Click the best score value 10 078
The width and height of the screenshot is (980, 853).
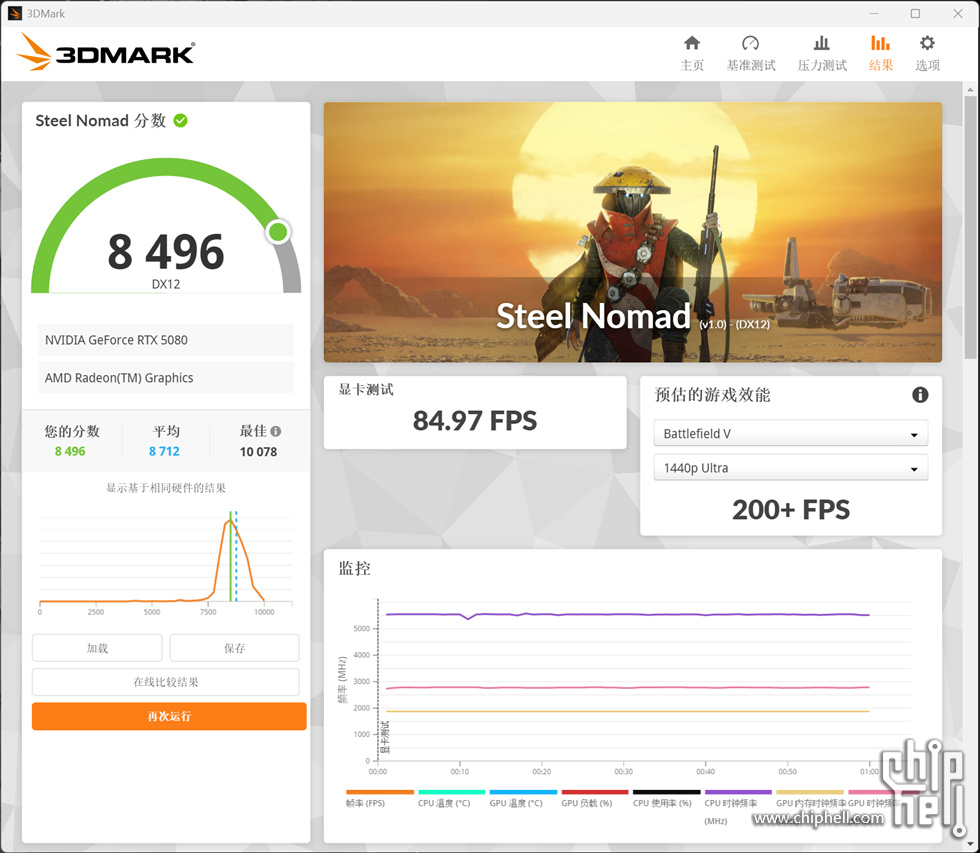click(258, 452)
